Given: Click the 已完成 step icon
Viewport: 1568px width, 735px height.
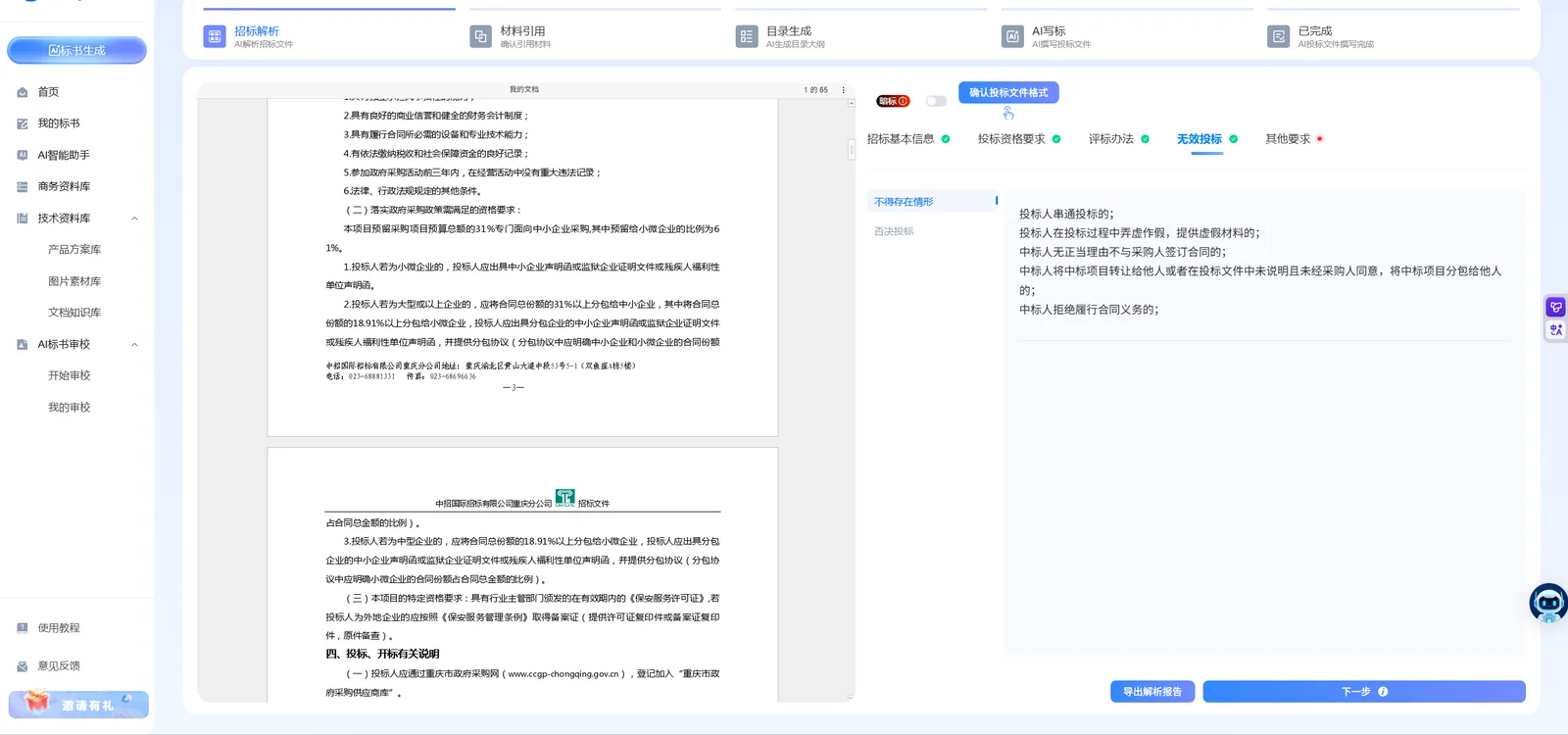Looking at the screenshot, I should (1278, 36).
